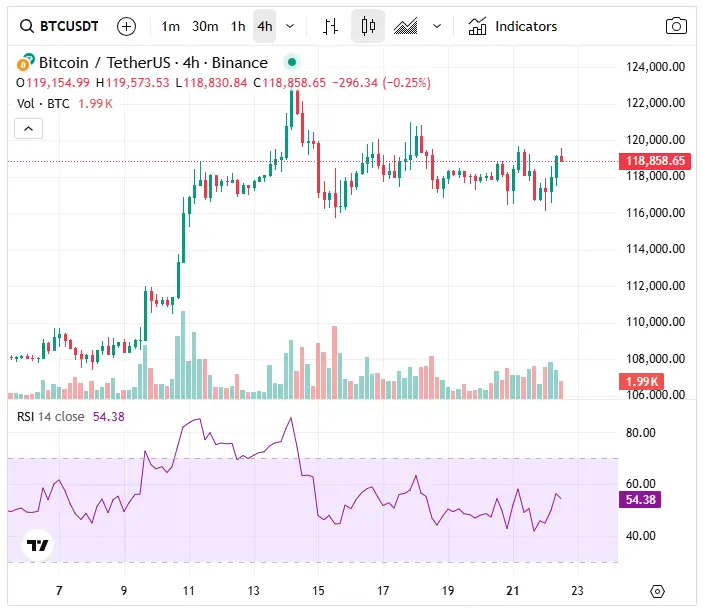Switch to area chart style
Viewport: 703px width, 615px height.
click(405, 26)
